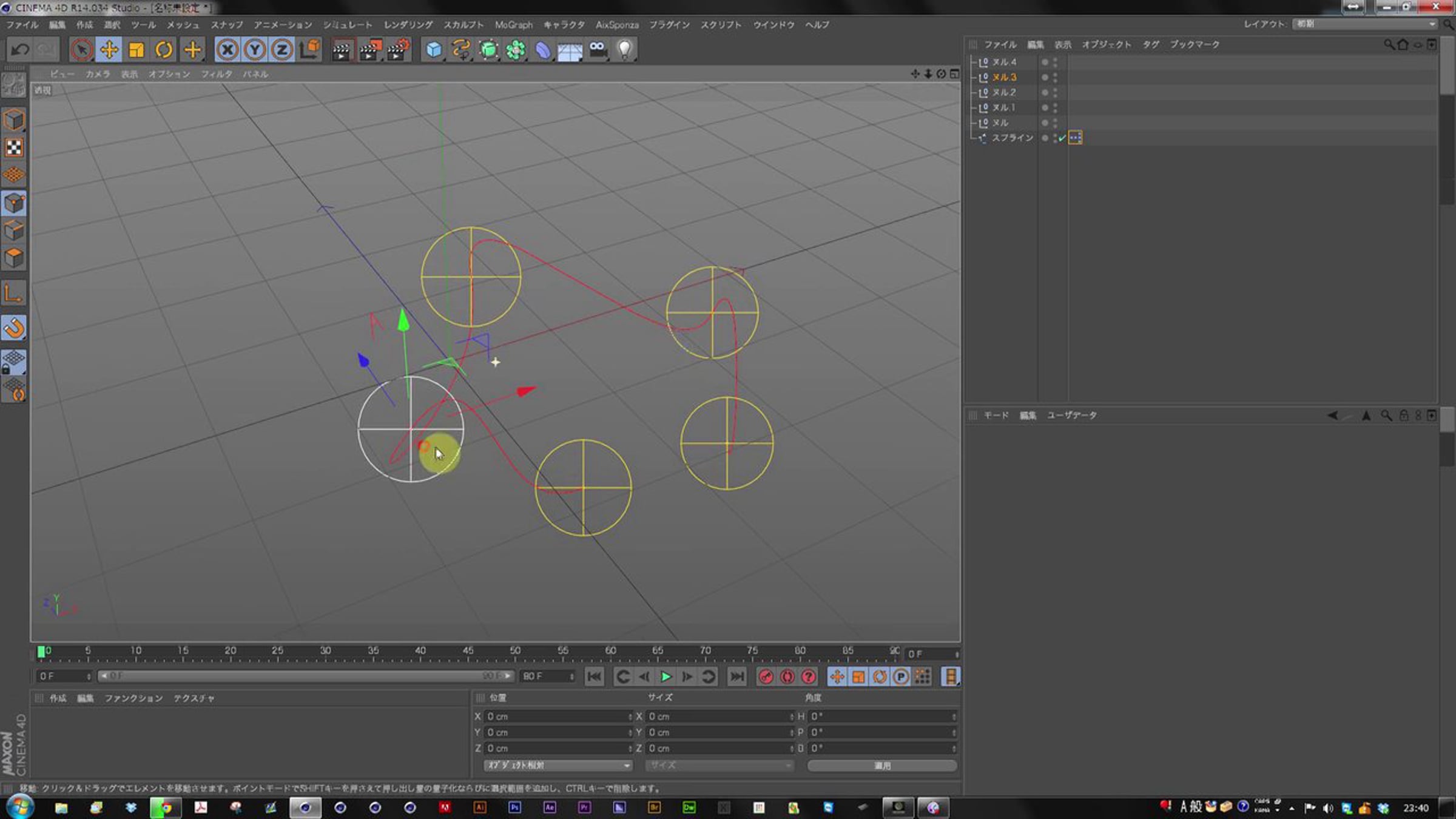Open the プラグイン menu
Image resolution: width=1456 pixels, height=819 pixels.
tap(670, 25)
